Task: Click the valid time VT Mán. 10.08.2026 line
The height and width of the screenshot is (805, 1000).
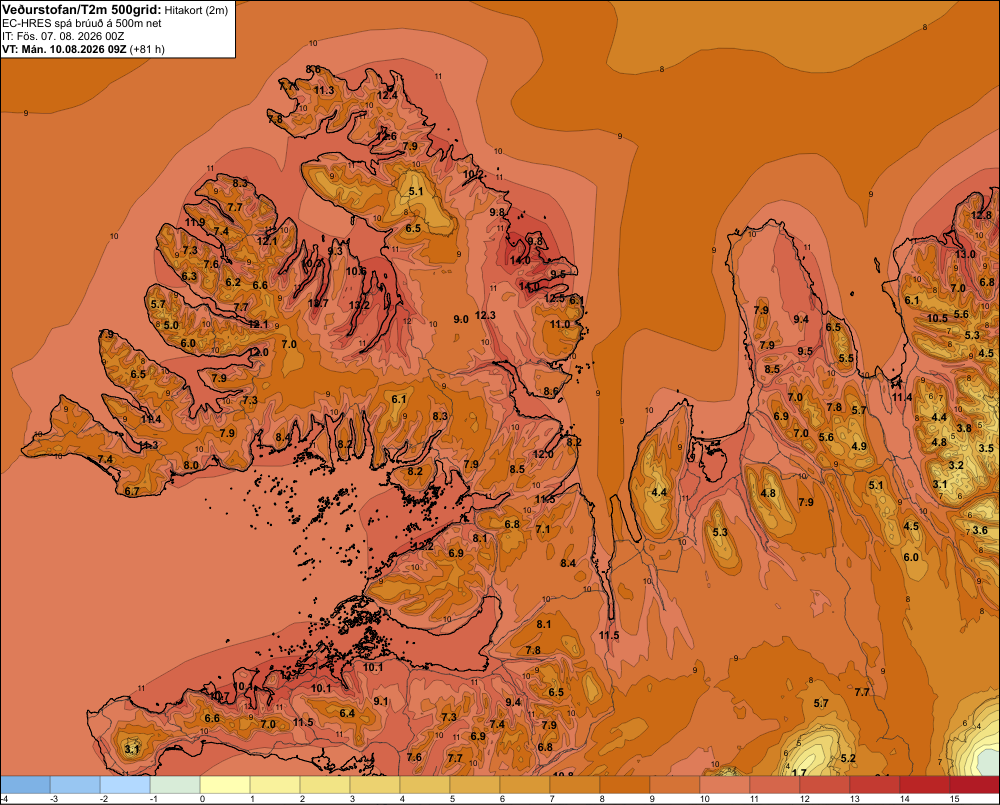Action: [x=83, y=49]
